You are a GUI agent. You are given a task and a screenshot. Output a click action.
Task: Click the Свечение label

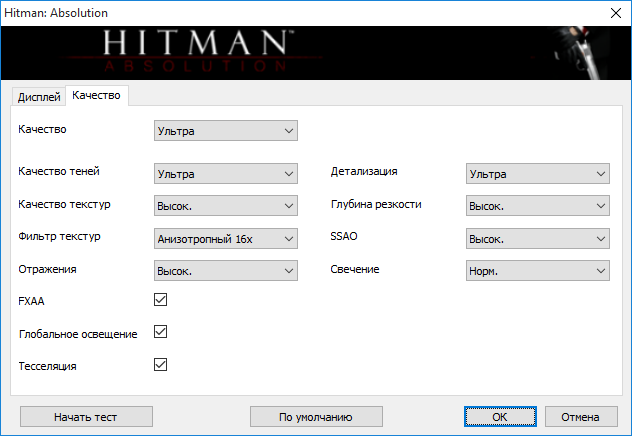[355, 269]
